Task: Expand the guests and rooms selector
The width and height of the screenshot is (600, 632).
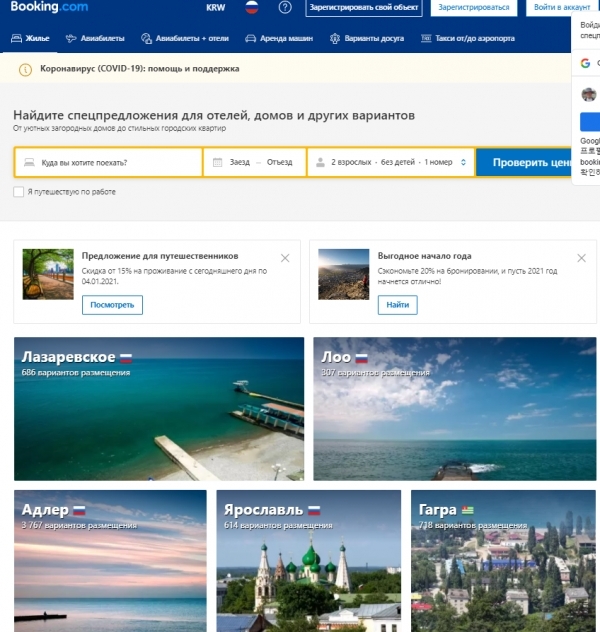Action: tap(390, 162)
